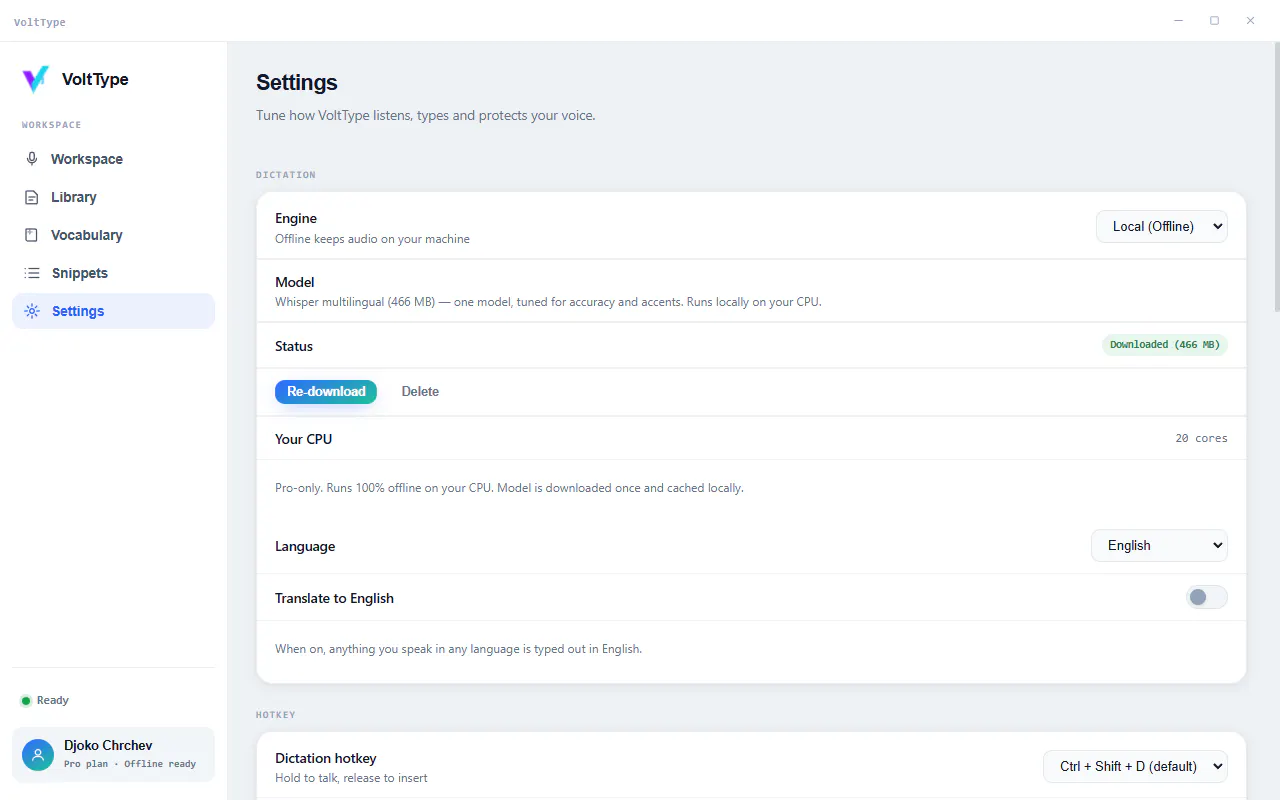Click the DICTATION section label
This screenshot has width=1280, height=800.
pyautogui.click(x=286, y=175)
